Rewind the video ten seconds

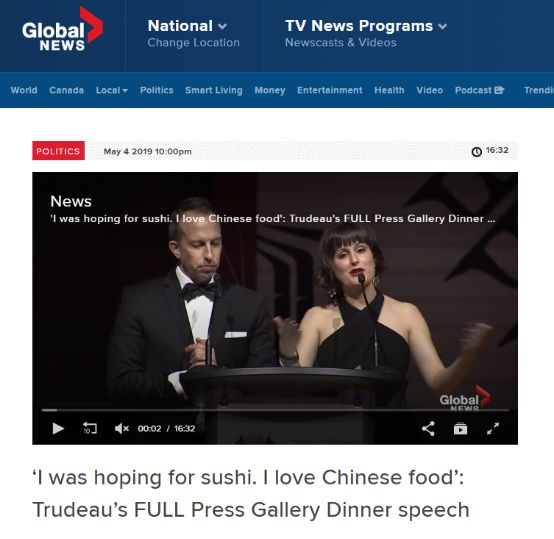pos(90,428)
